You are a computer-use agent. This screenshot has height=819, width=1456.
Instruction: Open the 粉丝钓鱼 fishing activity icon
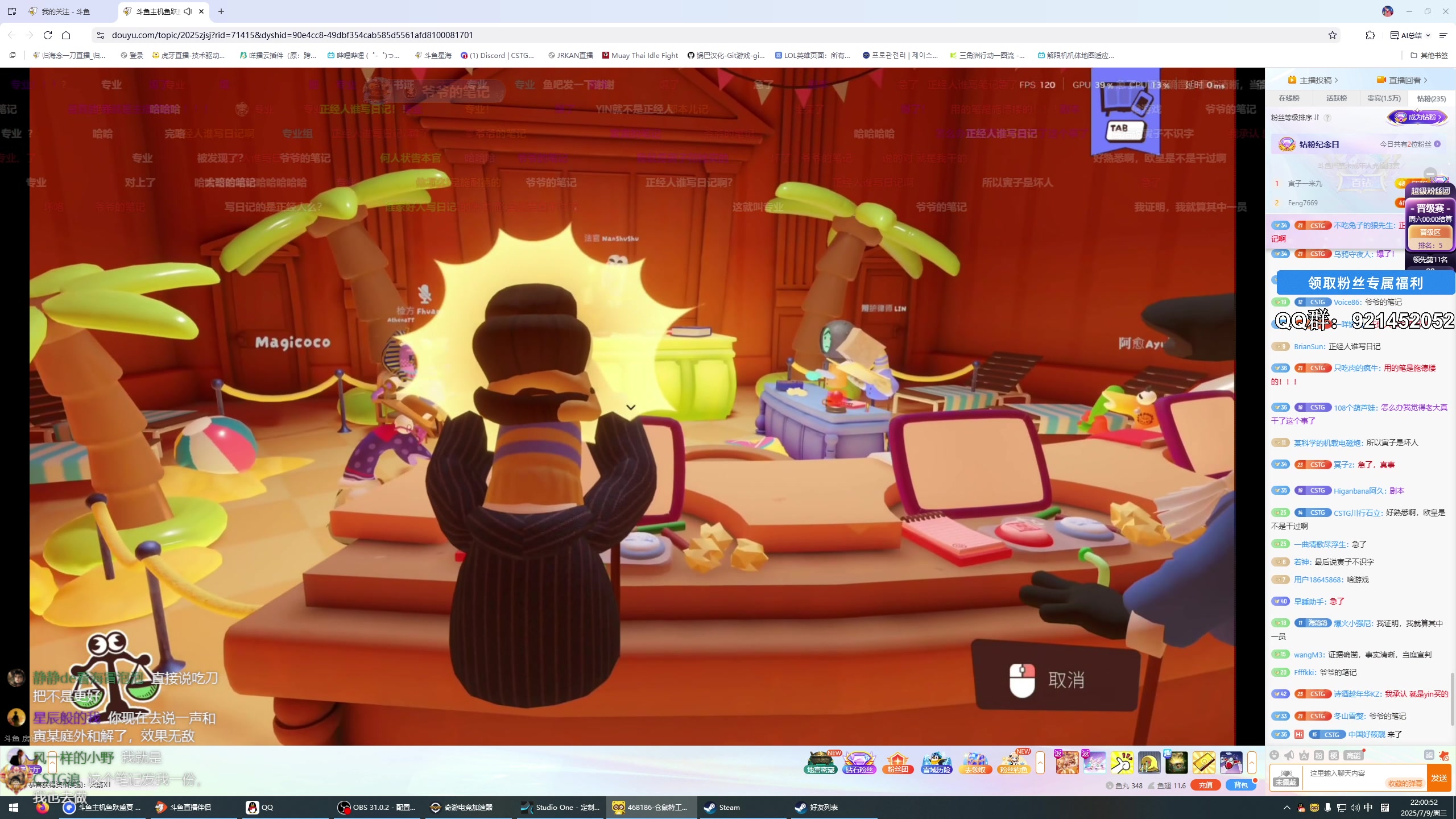(x=1014, y=763)
